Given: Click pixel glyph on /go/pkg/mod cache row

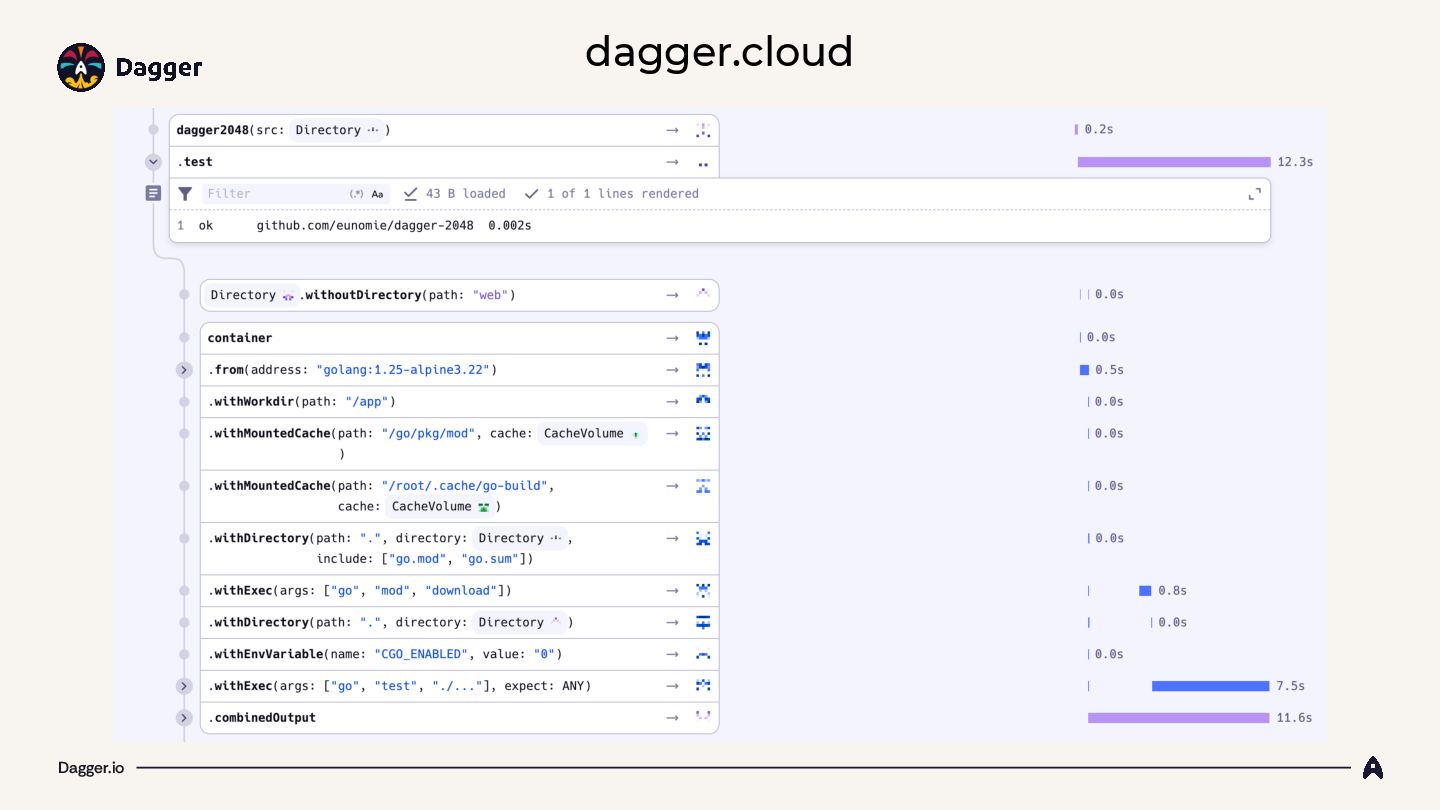Looking at the screenshot, I should click(703, 433).
